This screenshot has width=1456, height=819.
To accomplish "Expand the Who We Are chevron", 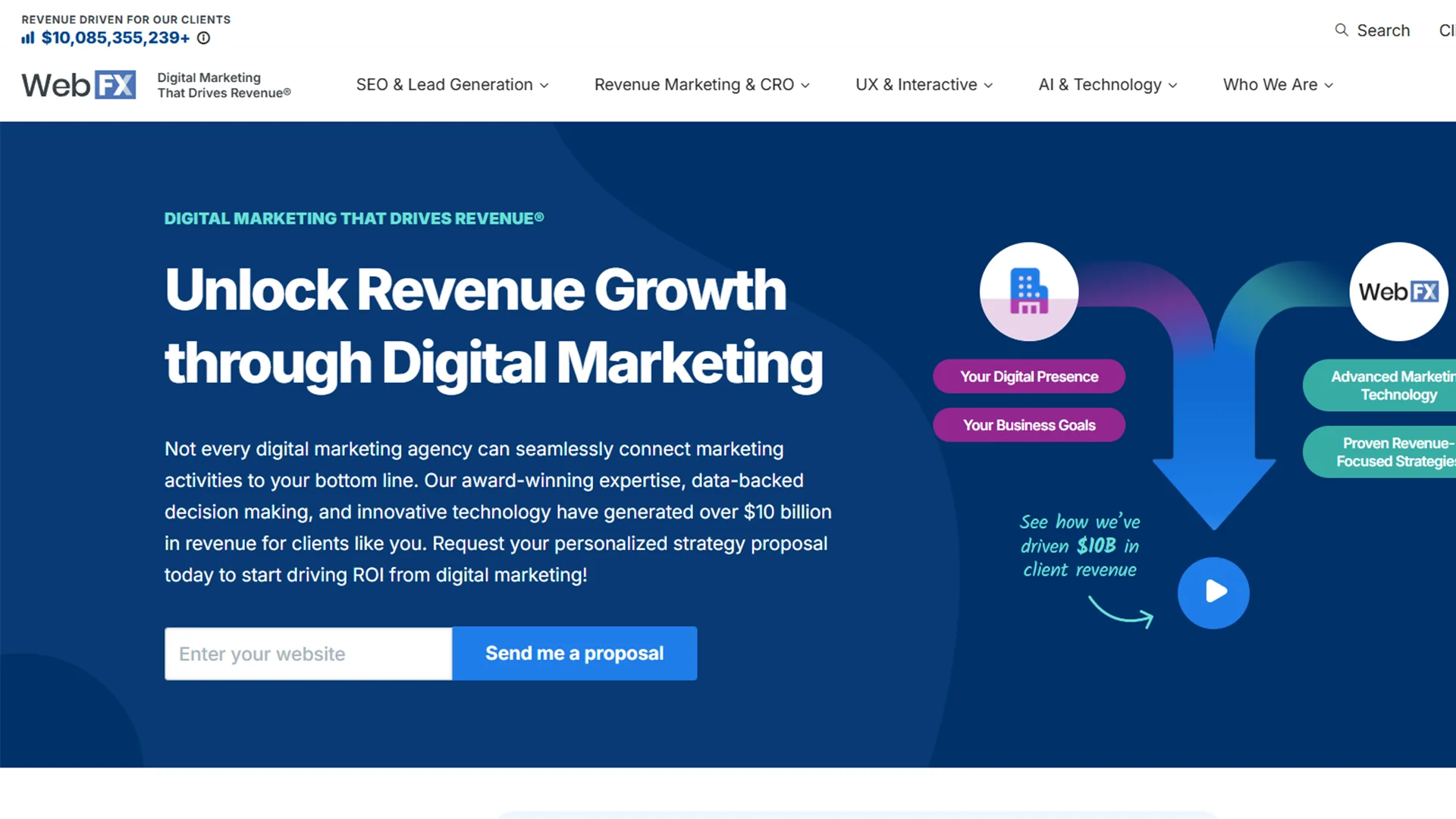I will click(x=1329, y=86).
